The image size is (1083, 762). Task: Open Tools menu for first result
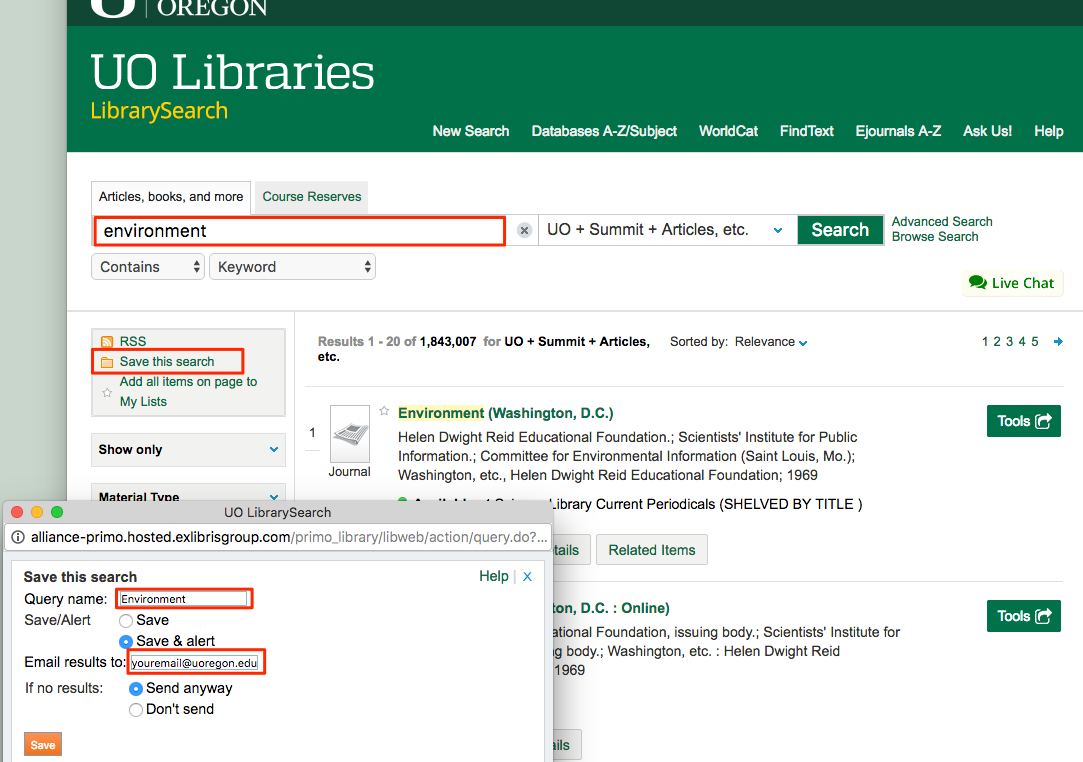(x=1024, y=421)
